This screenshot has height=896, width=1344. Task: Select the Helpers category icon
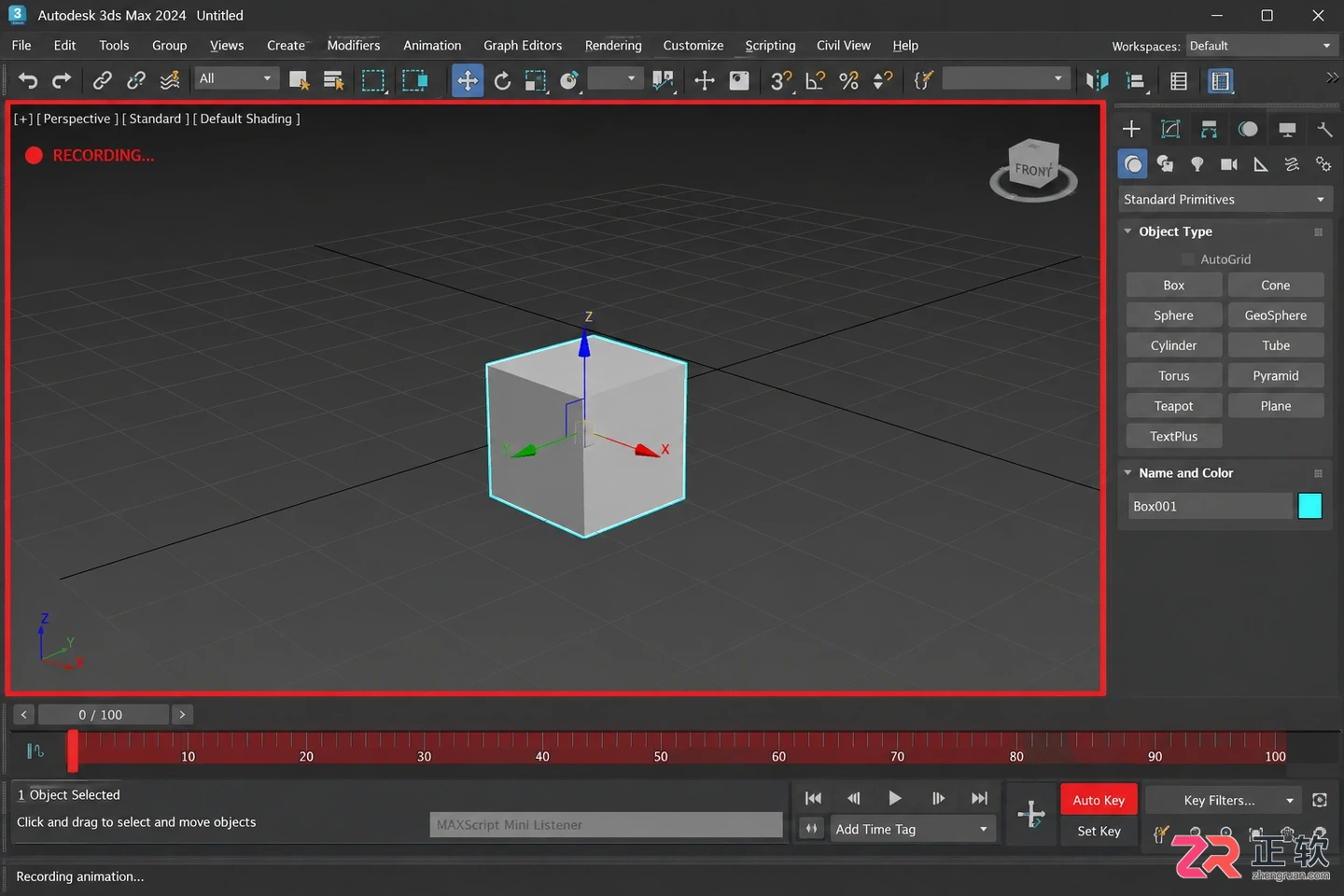[1261, 164]
